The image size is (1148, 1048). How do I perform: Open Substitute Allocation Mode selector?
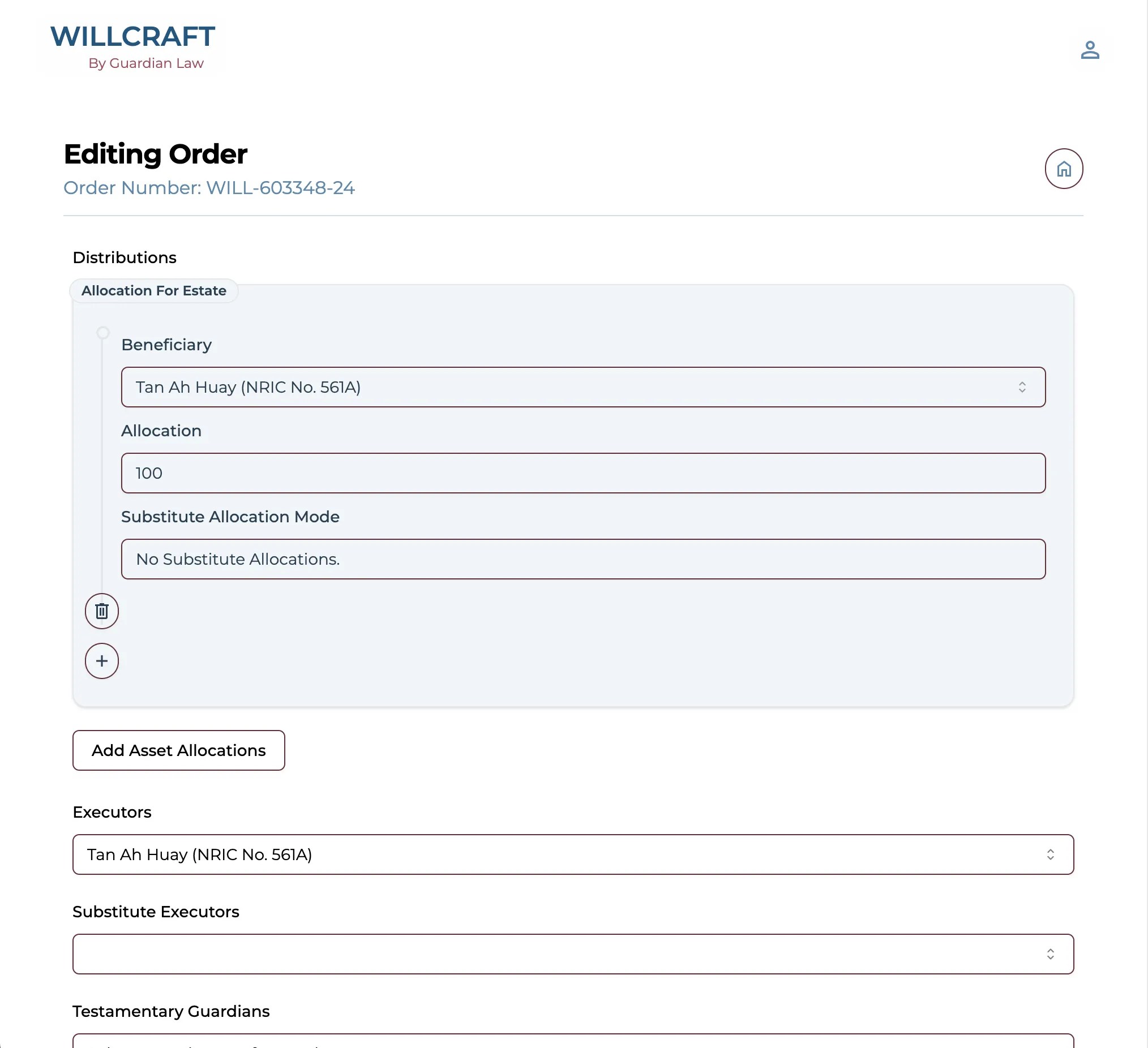tap(582, 559)
